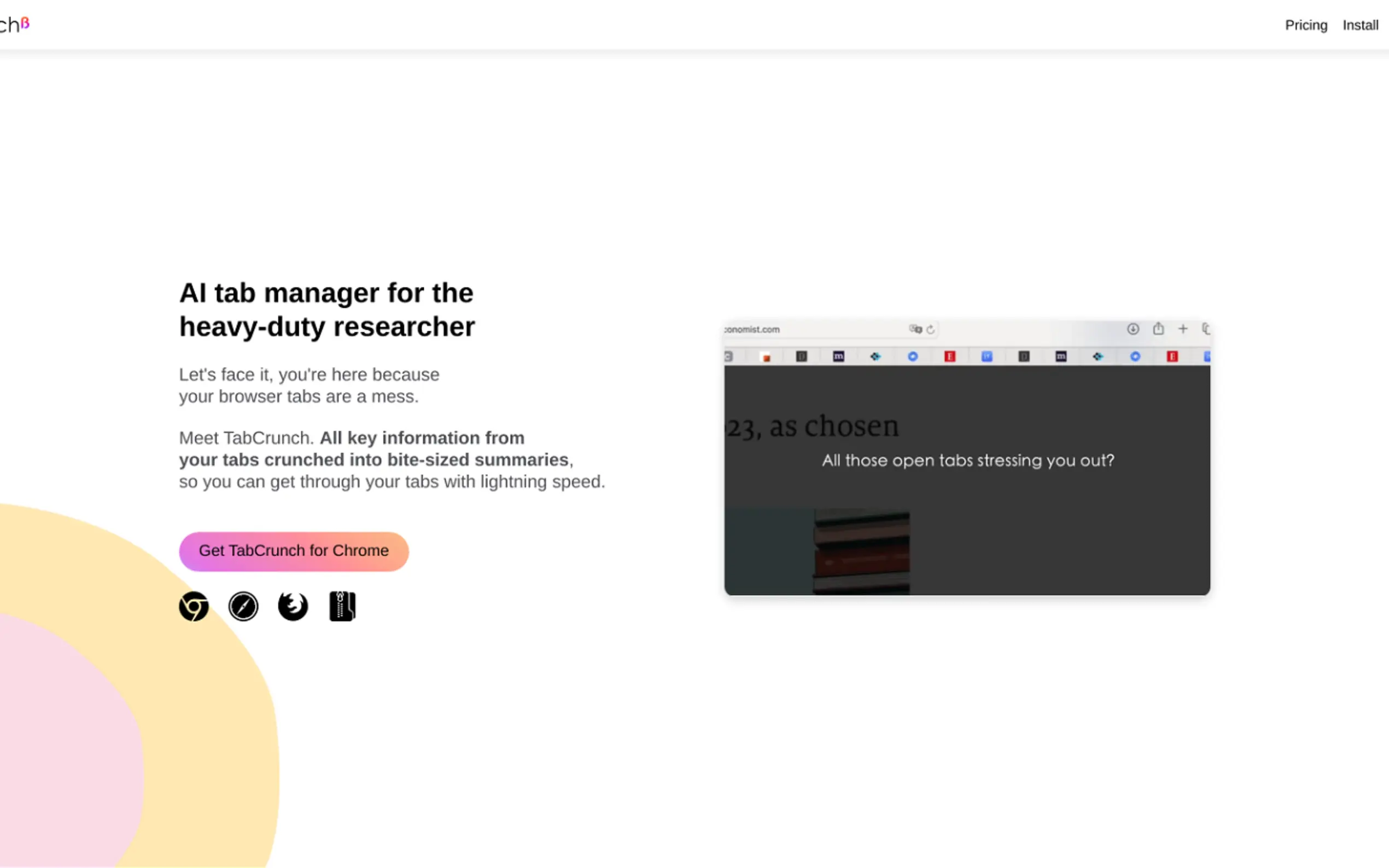Viewport: 1389px width, 868px height.
Task: Click the download arrow icon in demo browser
Action: (1133, 329)
